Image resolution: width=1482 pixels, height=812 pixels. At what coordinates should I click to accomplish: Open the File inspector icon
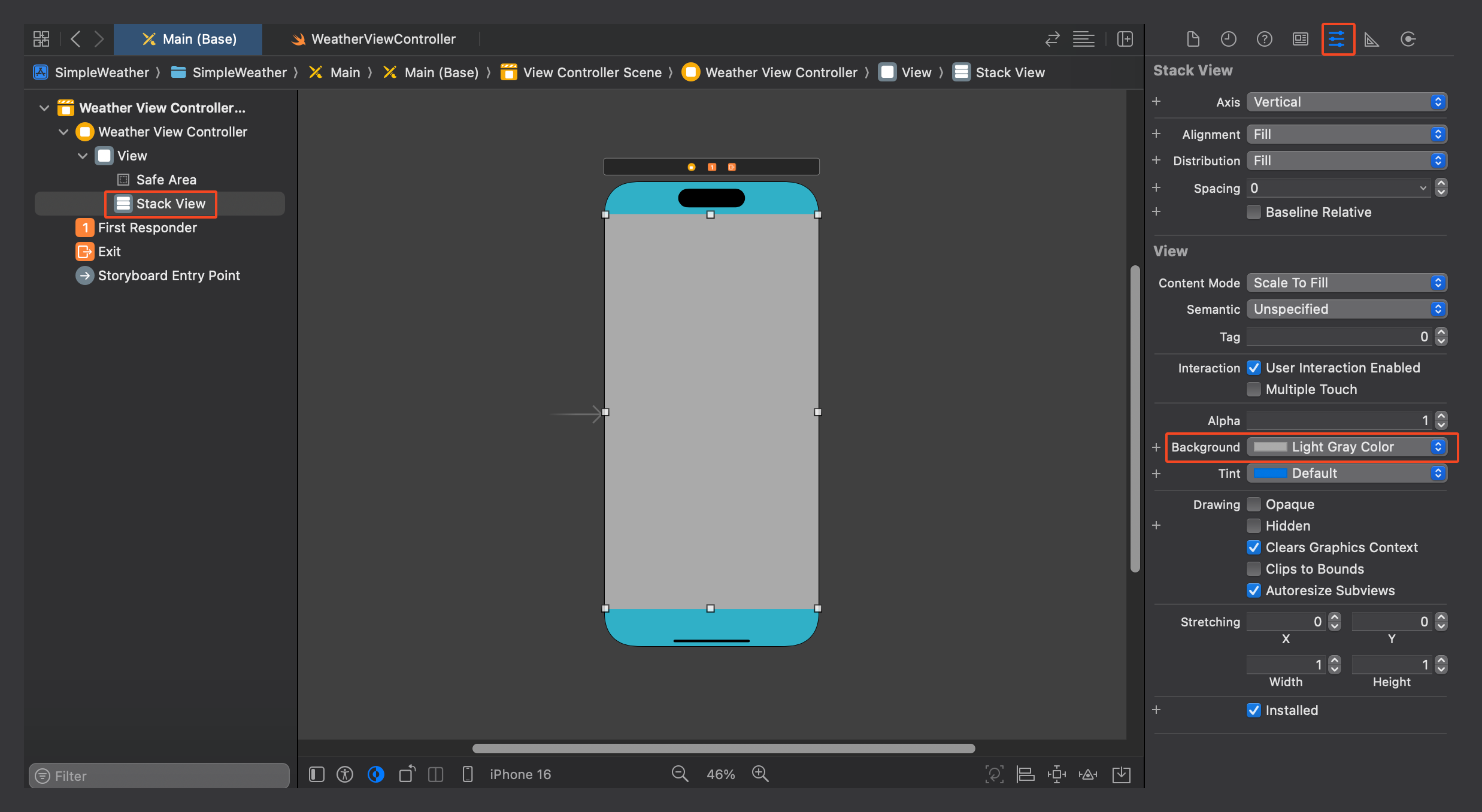[x=1193, y=40]
